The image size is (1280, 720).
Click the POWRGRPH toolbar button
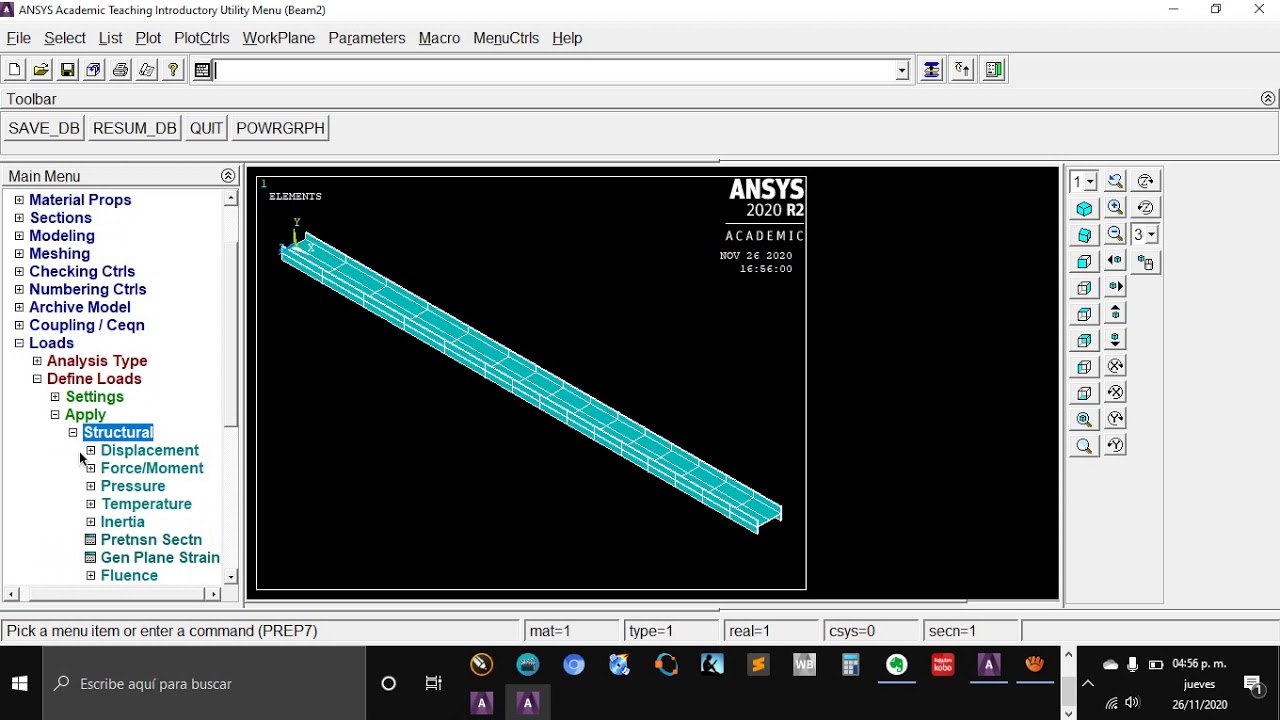281,128
